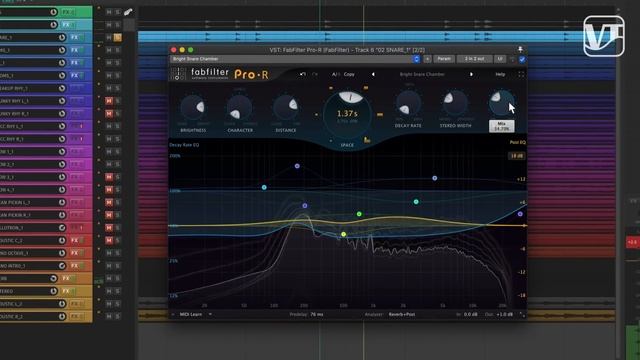Redo change in Pro-R
This screenshot has width=640, height=360.
pyautogui.click(x=315, y=74)
